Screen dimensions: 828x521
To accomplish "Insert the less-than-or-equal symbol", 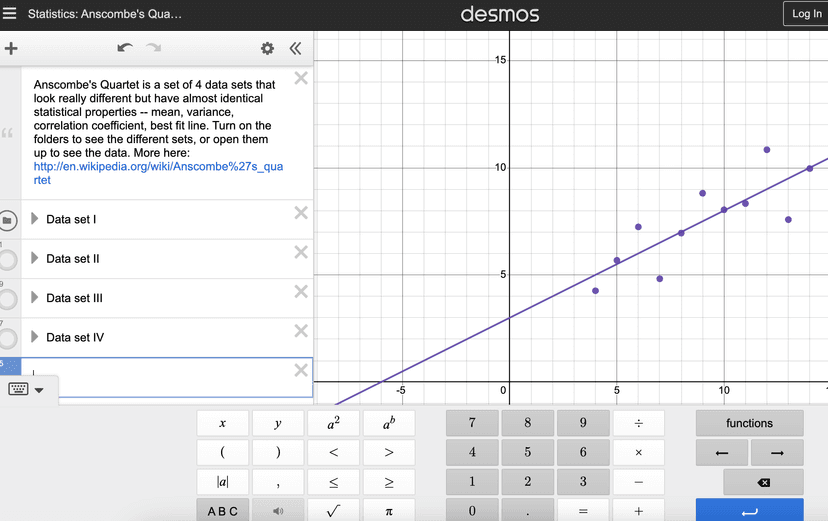I will (333, 482).
